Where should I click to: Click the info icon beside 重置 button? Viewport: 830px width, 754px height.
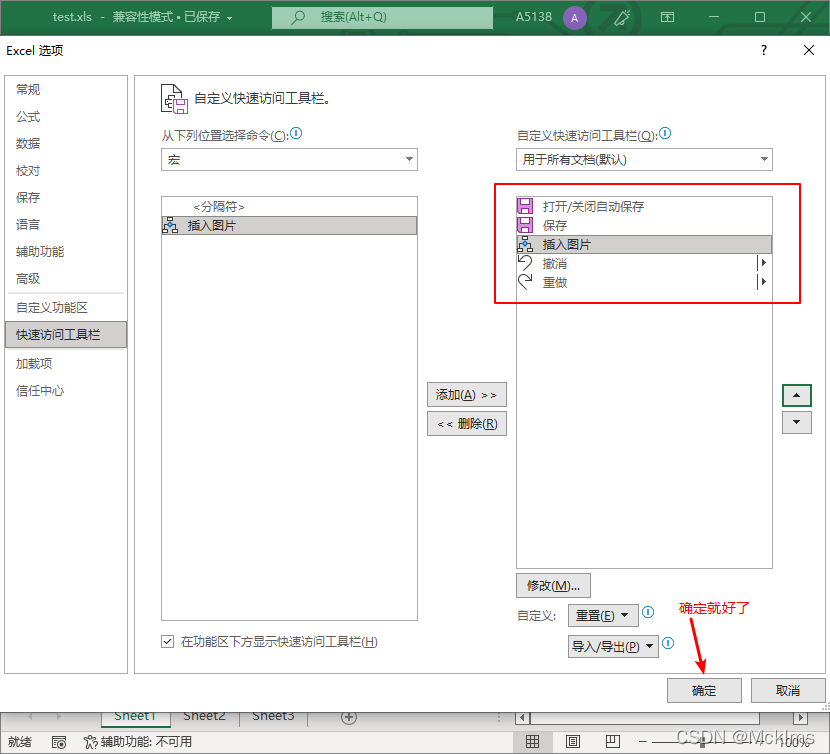click(x=648, y=613)
